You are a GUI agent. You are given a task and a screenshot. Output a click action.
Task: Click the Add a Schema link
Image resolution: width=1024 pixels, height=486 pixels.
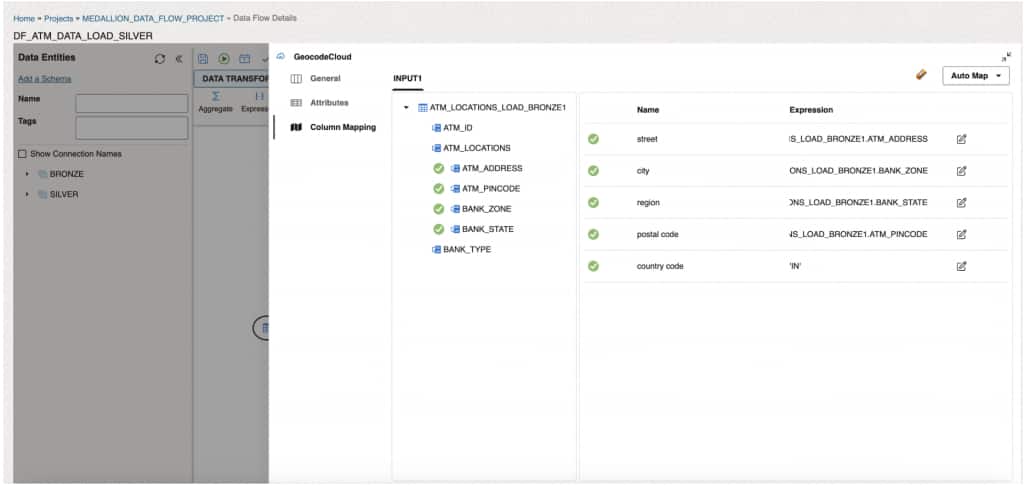44,79
